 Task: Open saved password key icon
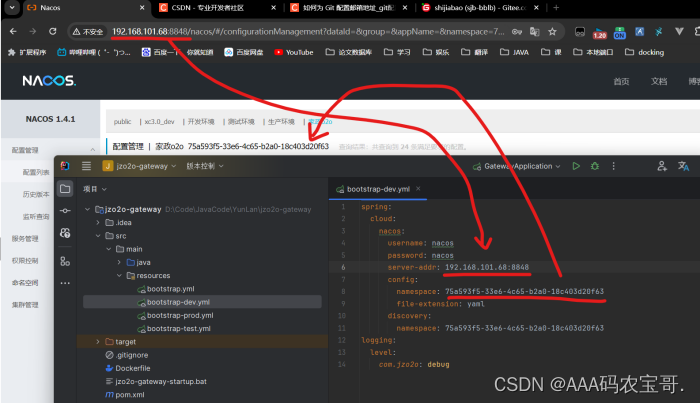[517, 32]
